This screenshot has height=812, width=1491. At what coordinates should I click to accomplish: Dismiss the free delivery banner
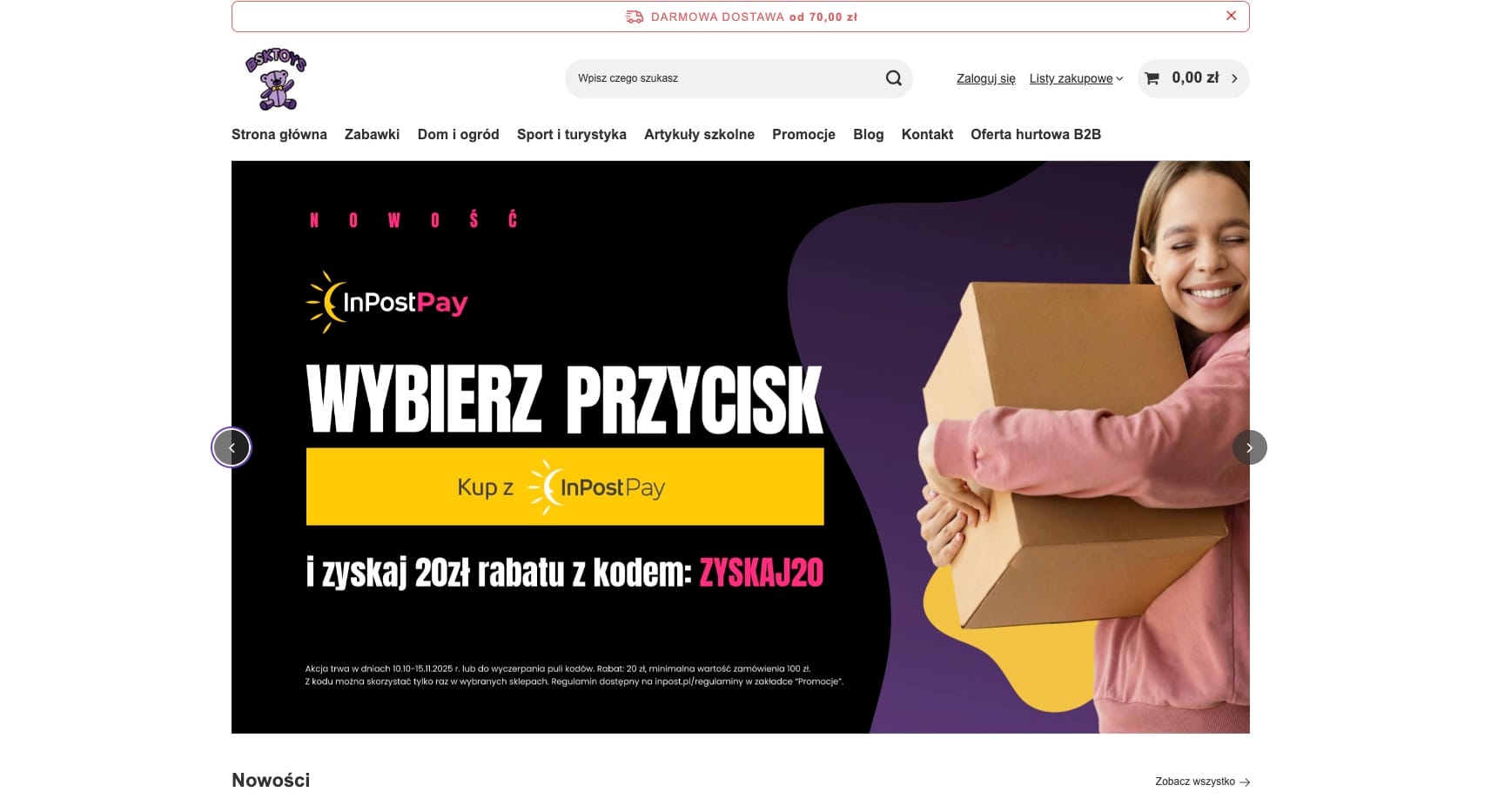[x=1231, y=16]
